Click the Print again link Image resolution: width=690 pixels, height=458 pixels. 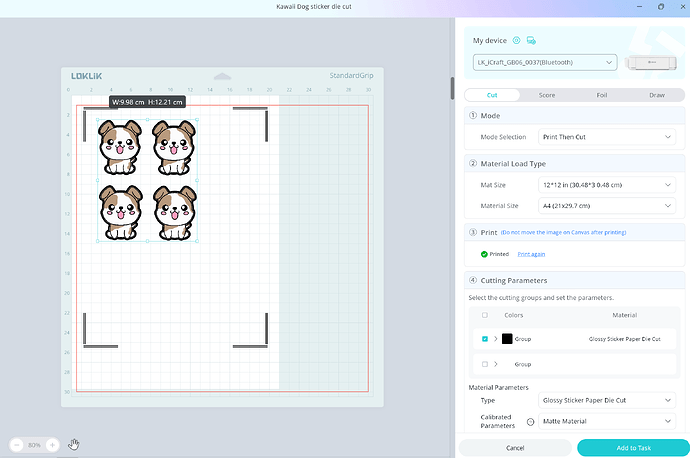(x=531, y=254)
